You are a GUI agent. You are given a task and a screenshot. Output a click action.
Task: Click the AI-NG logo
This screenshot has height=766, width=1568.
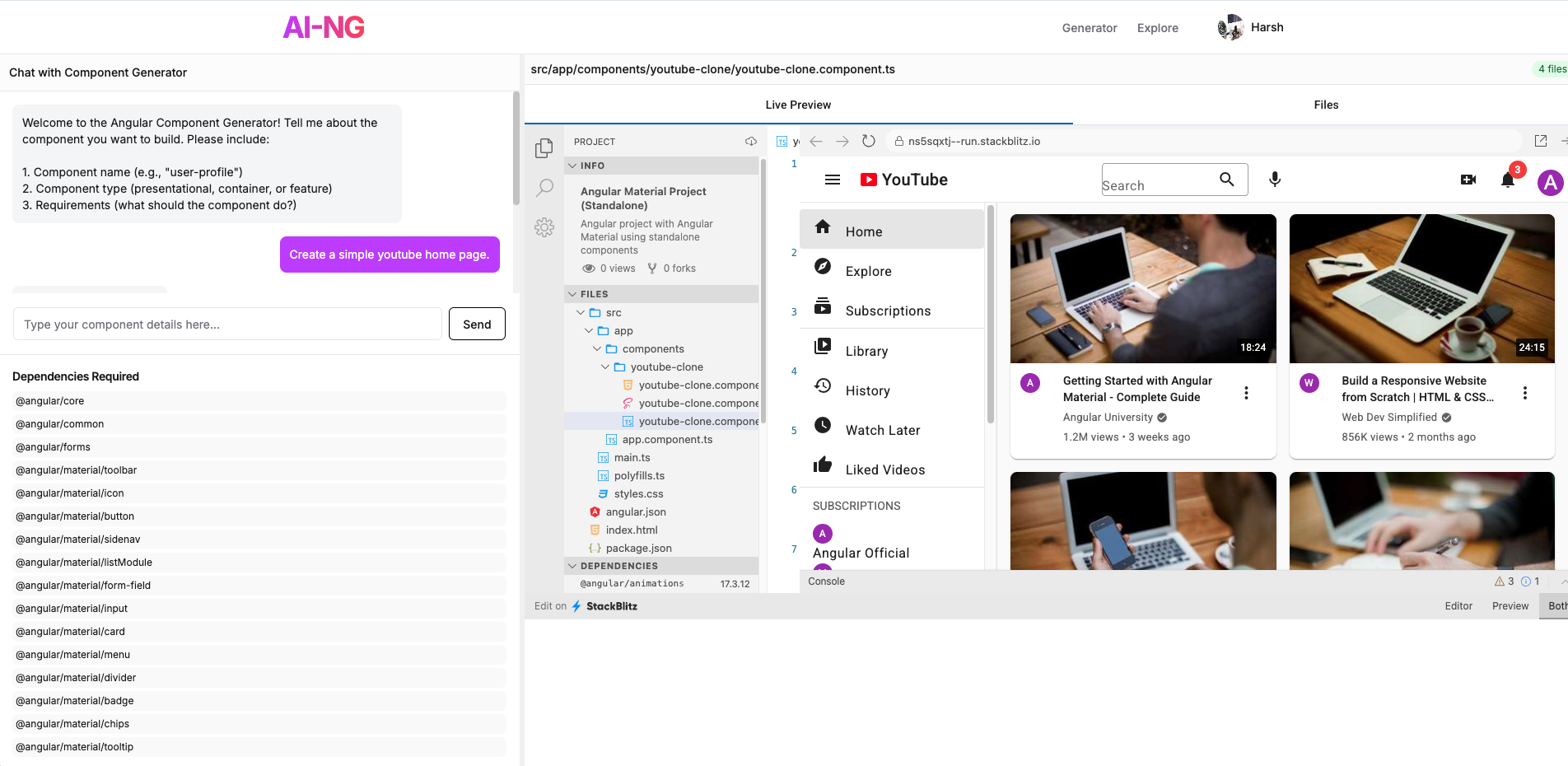pos(324,28)
